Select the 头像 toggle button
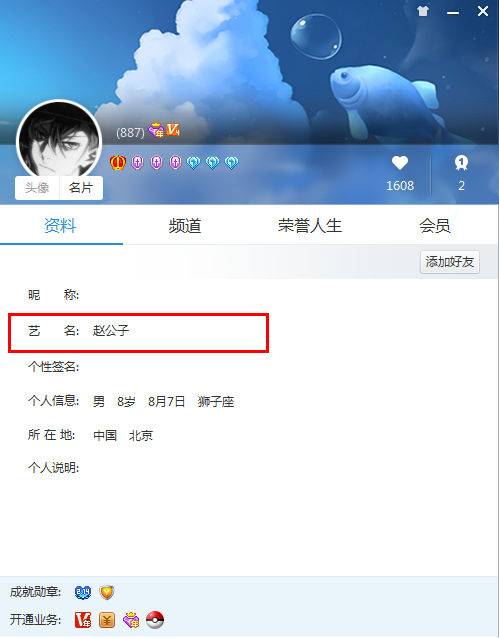The width and height of the screenshot is (499, 638). (37, 188)
